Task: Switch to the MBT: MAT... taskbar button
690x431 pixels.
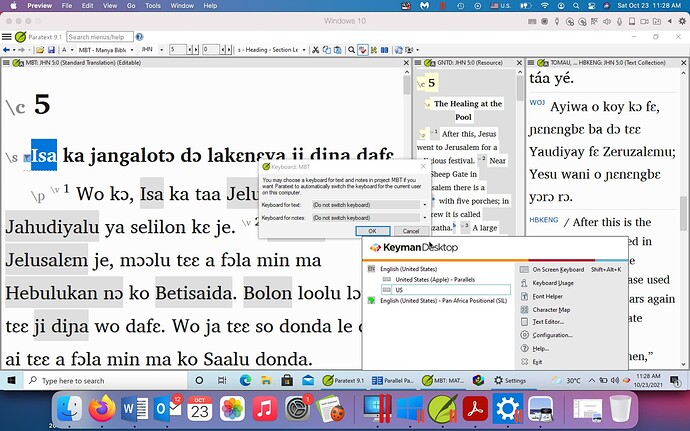Action: (443, 380)
